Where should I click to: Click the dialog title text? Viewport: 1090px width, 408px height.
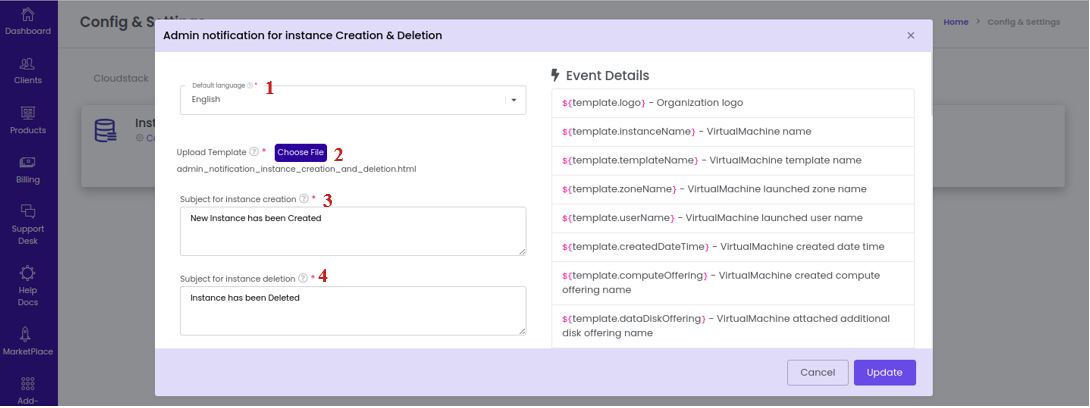click(x=302, y=35)
